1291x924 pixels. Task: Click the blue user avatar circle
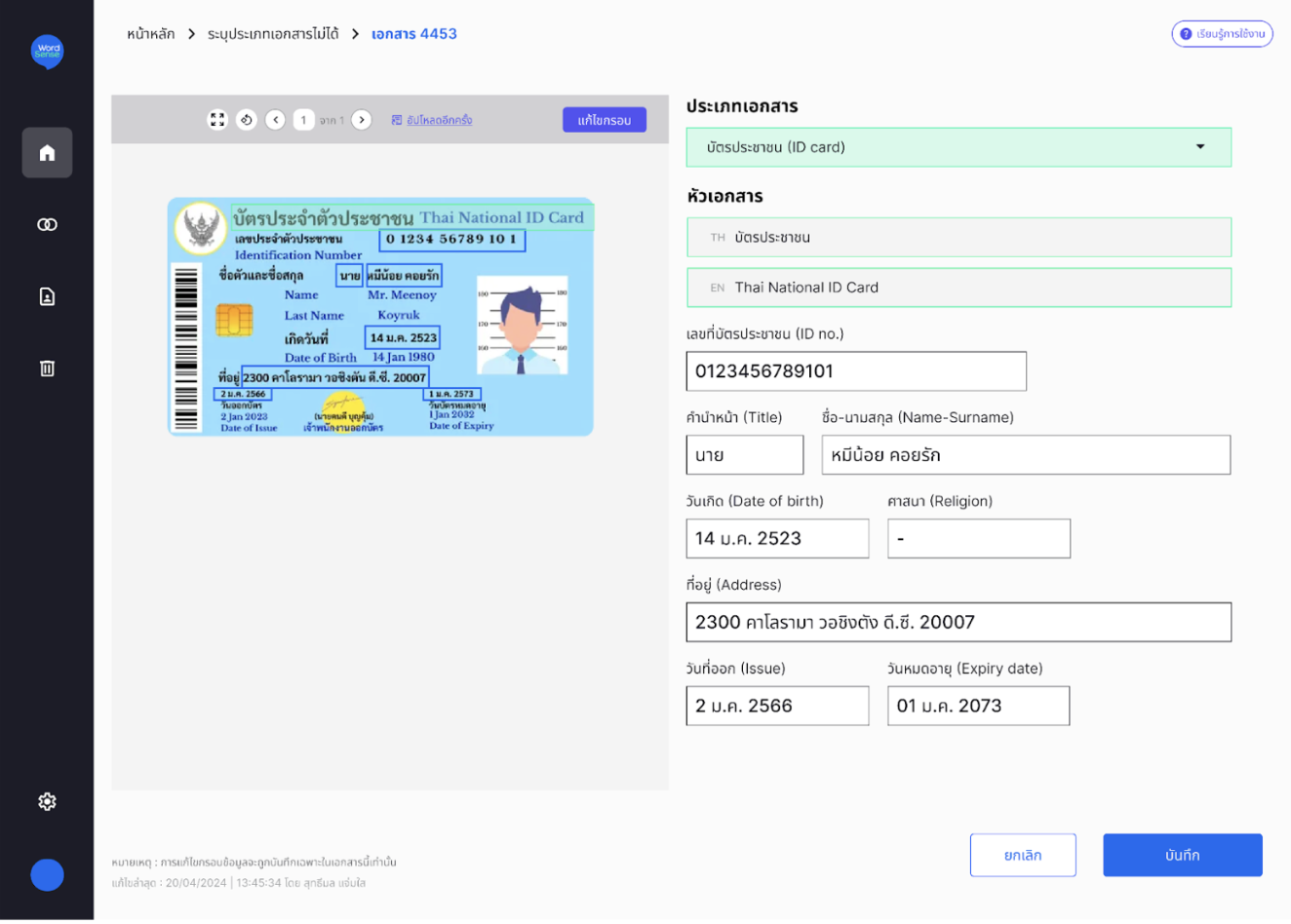click(x=47, y=874)
